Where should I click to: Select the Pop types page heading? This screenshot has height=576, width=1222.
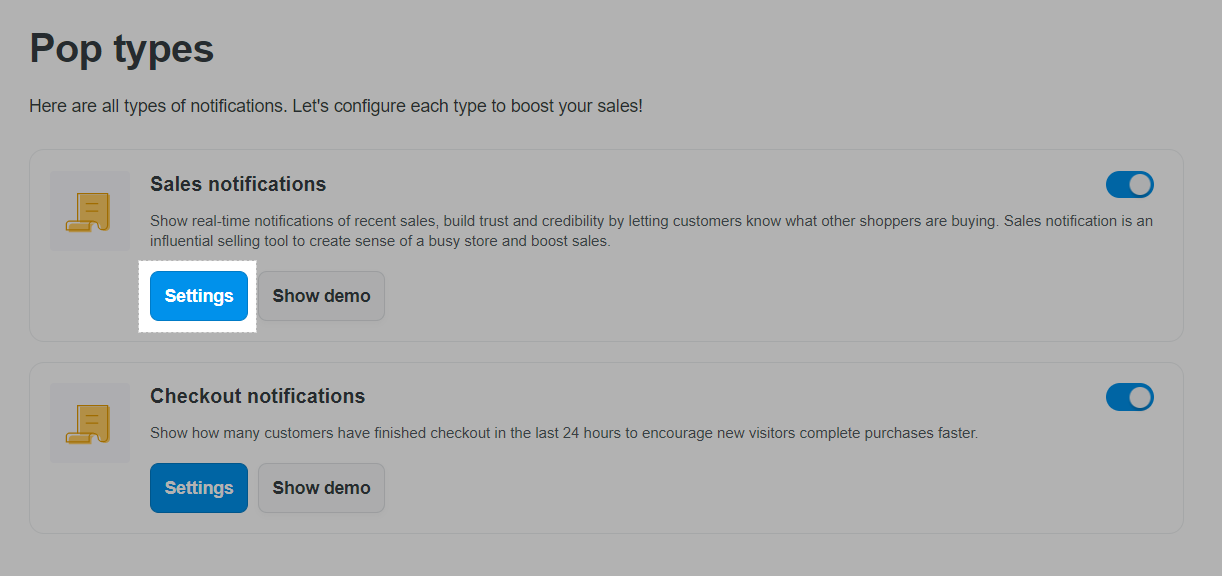122,48
